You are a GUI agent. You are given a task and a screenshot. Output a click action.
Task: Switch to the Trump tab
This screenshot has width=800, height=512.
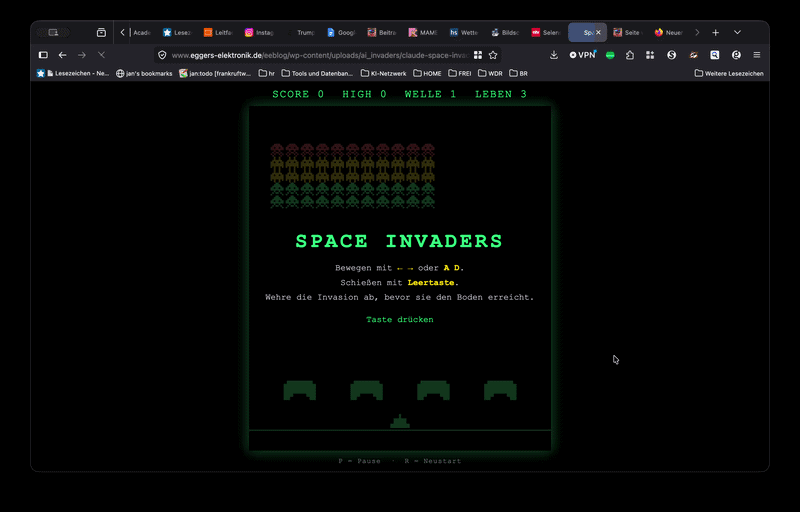[x=301, y=33]
